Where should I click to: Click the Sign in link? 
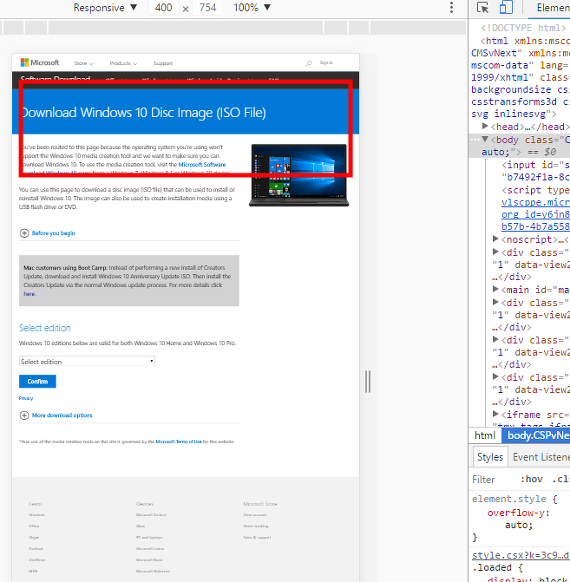coord(326,63)
